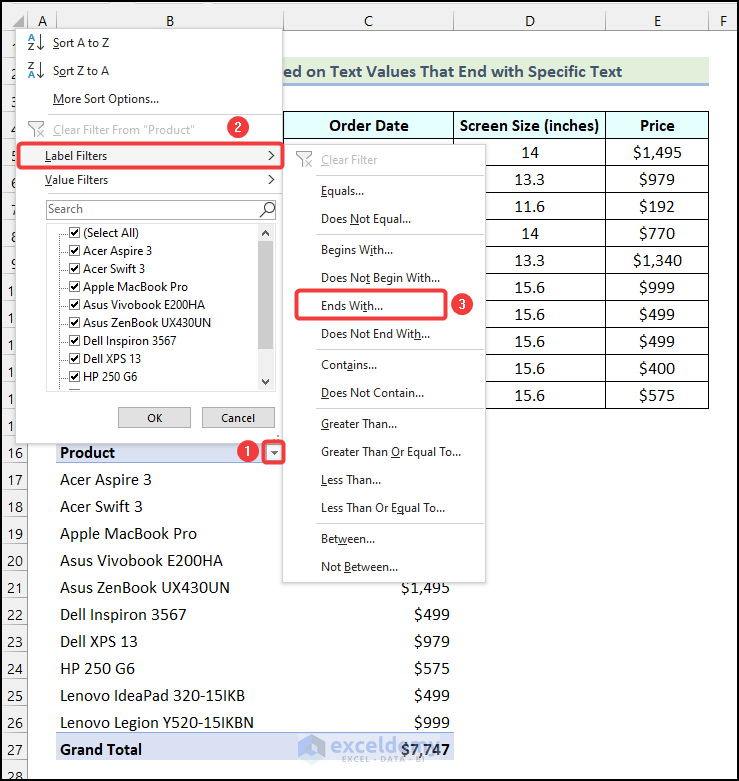Choose Sort A to Z
The width and height of the screenshot is (739, 781).
pos(149,43)
